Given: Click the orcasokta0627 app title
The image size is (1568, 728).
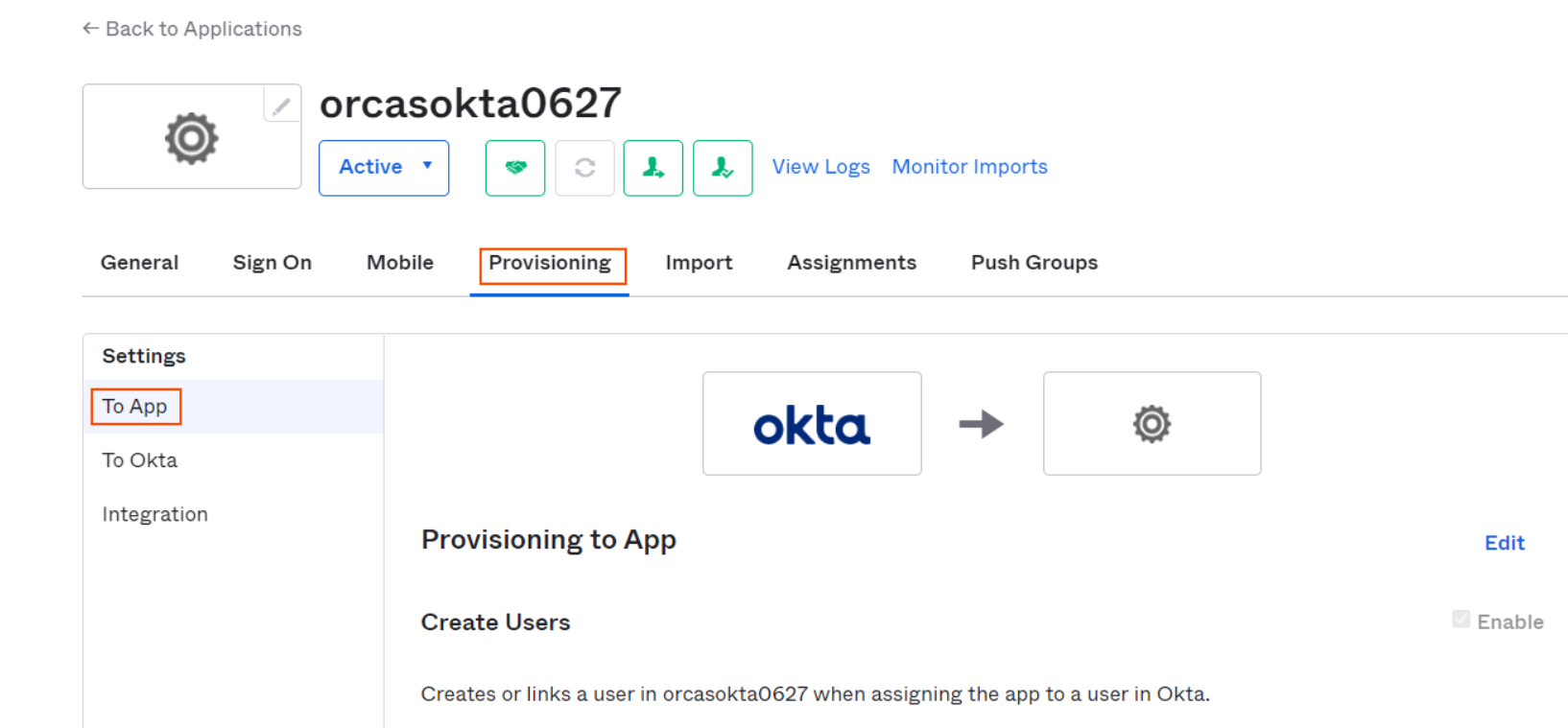Looking at the screenshot, I should point(470,104).
